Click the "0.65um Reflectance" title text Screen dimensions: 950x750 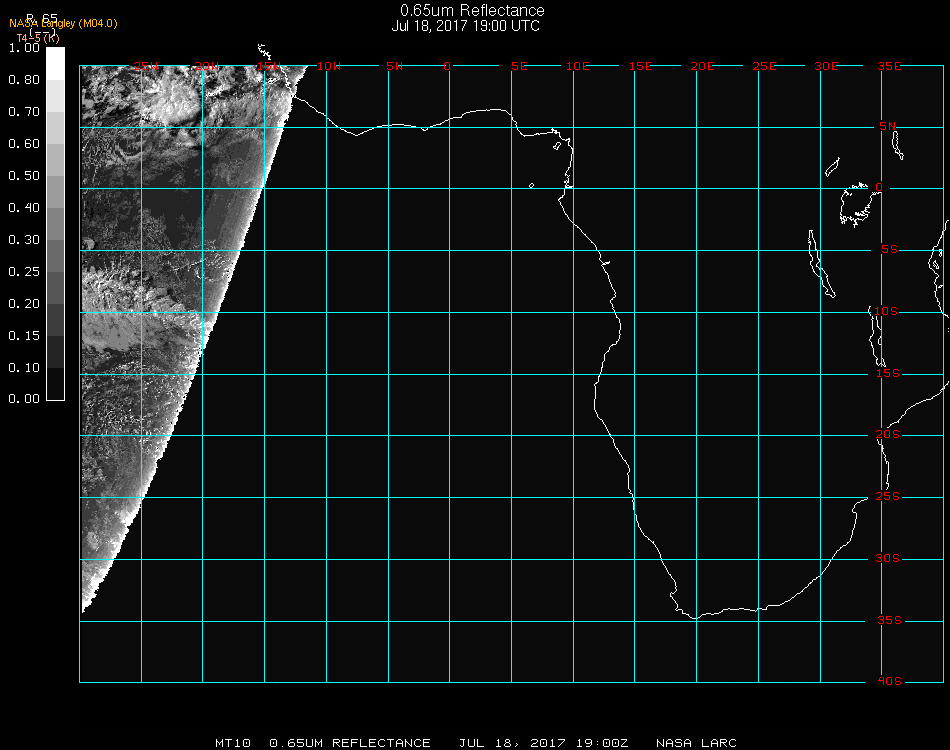point(472,10)
